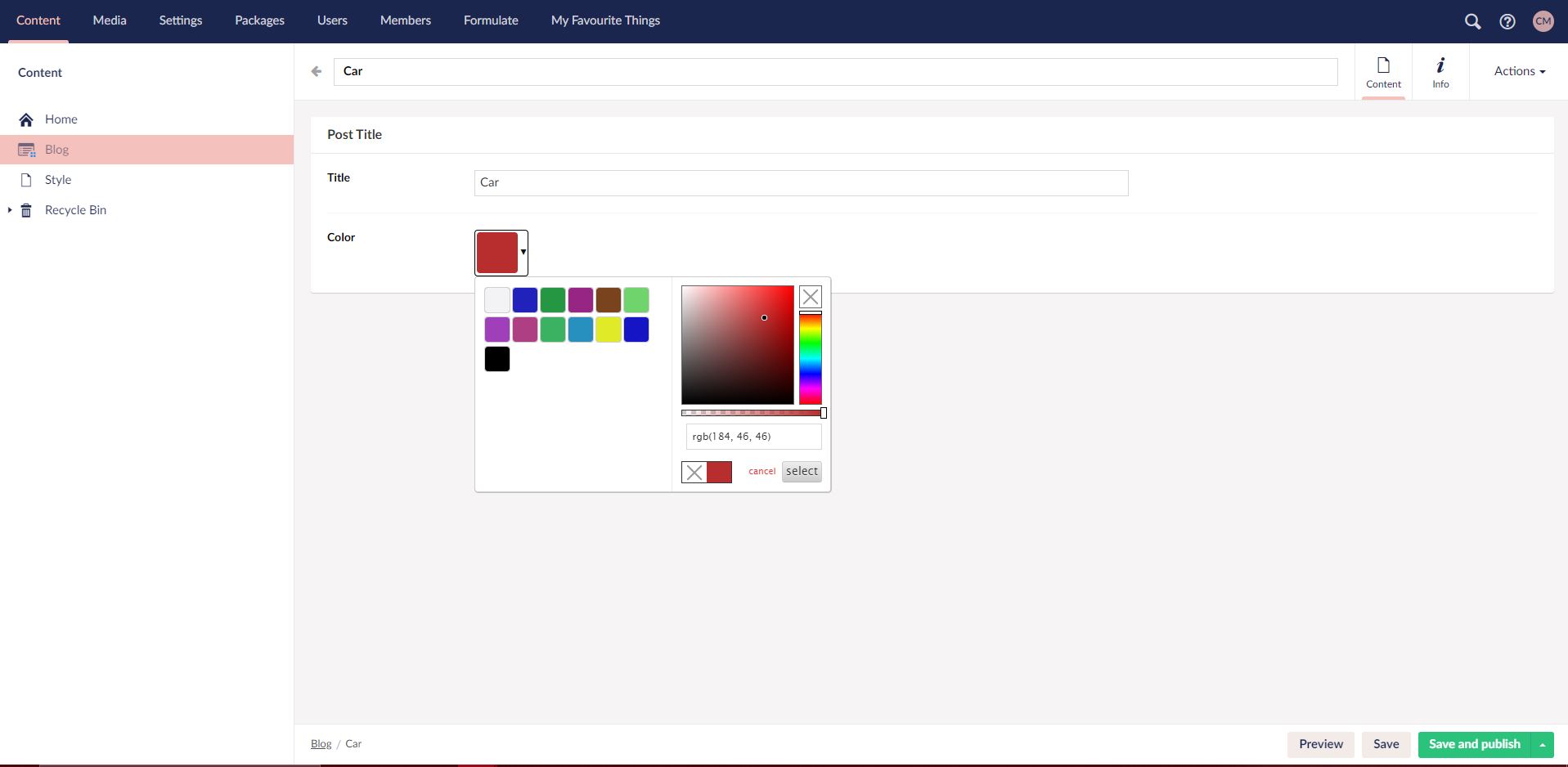Clear color with X button above hue bar
This screenshot has width=1568, height=767.
[x=811, y=297]
